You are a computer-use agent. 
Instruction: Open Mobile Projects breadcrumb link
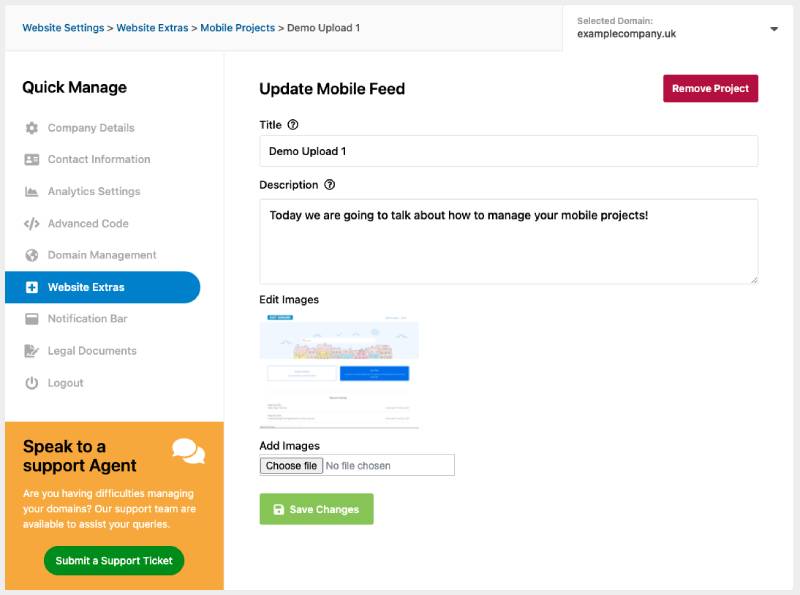pyautogui.click(x=237, y=28)
